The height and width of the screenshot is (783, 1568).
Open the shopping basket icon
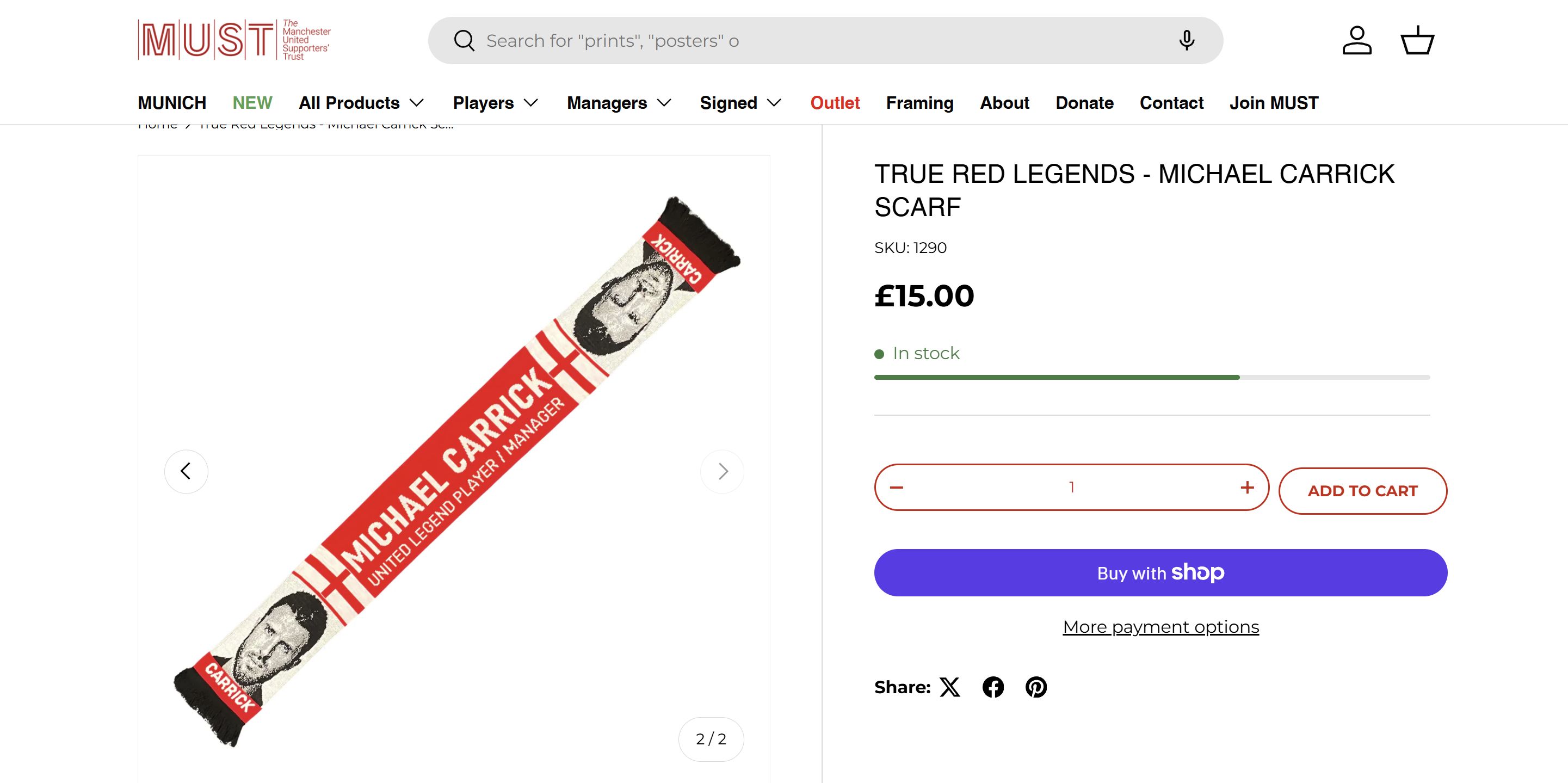tap(1417, 40)
